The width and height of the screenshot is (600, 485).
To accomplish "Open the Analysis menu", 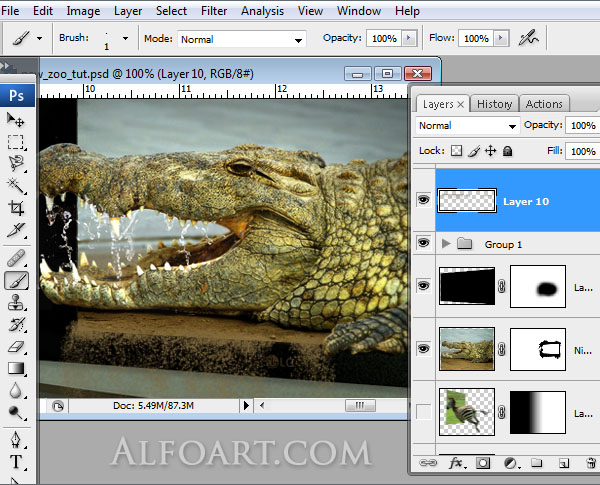I will (x=262, y=11).
